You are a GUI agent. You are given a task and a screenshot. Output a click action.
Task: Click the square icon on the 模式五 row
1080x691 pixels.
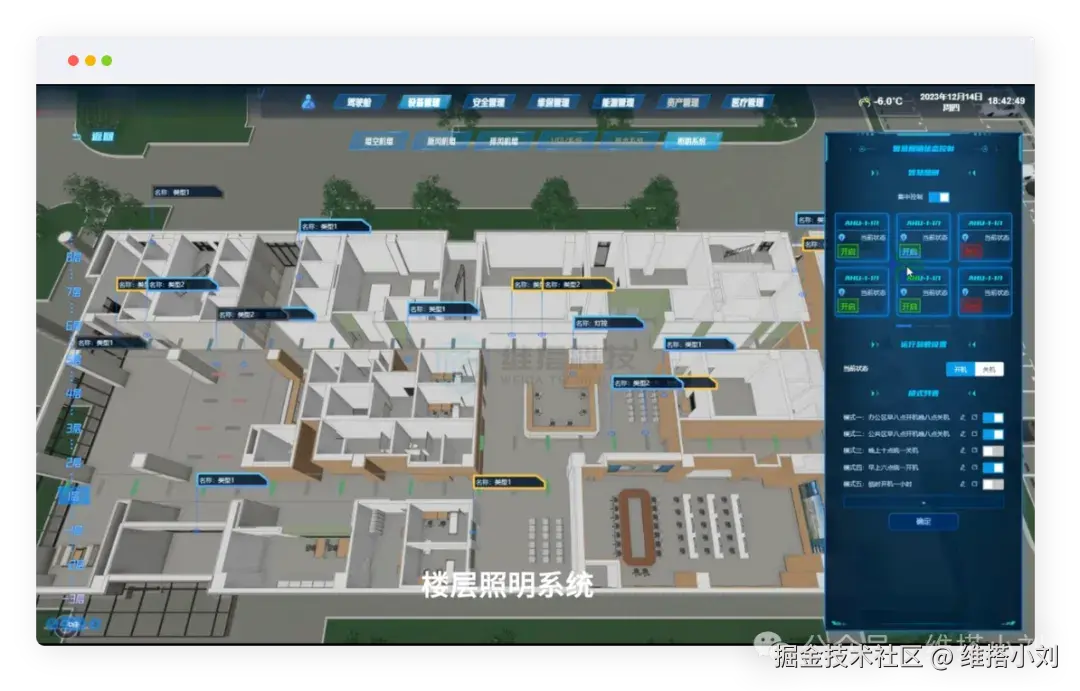coord(975,484)
